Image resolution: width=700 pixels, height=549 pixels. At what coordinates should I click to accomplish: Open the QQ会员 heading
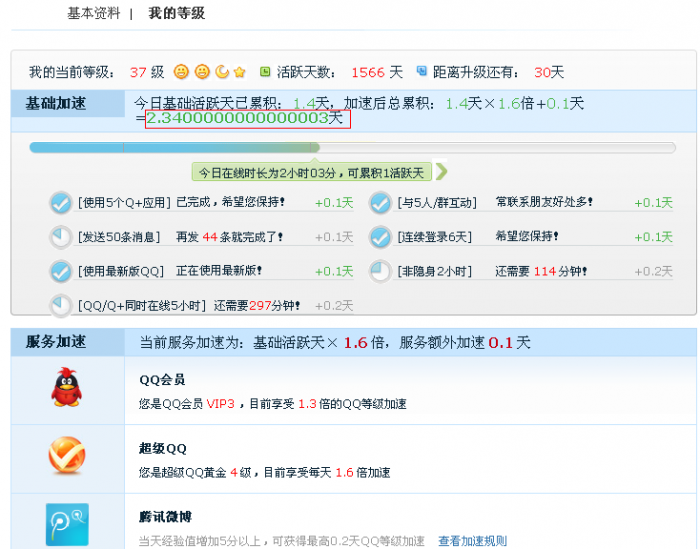click(162, 380)
